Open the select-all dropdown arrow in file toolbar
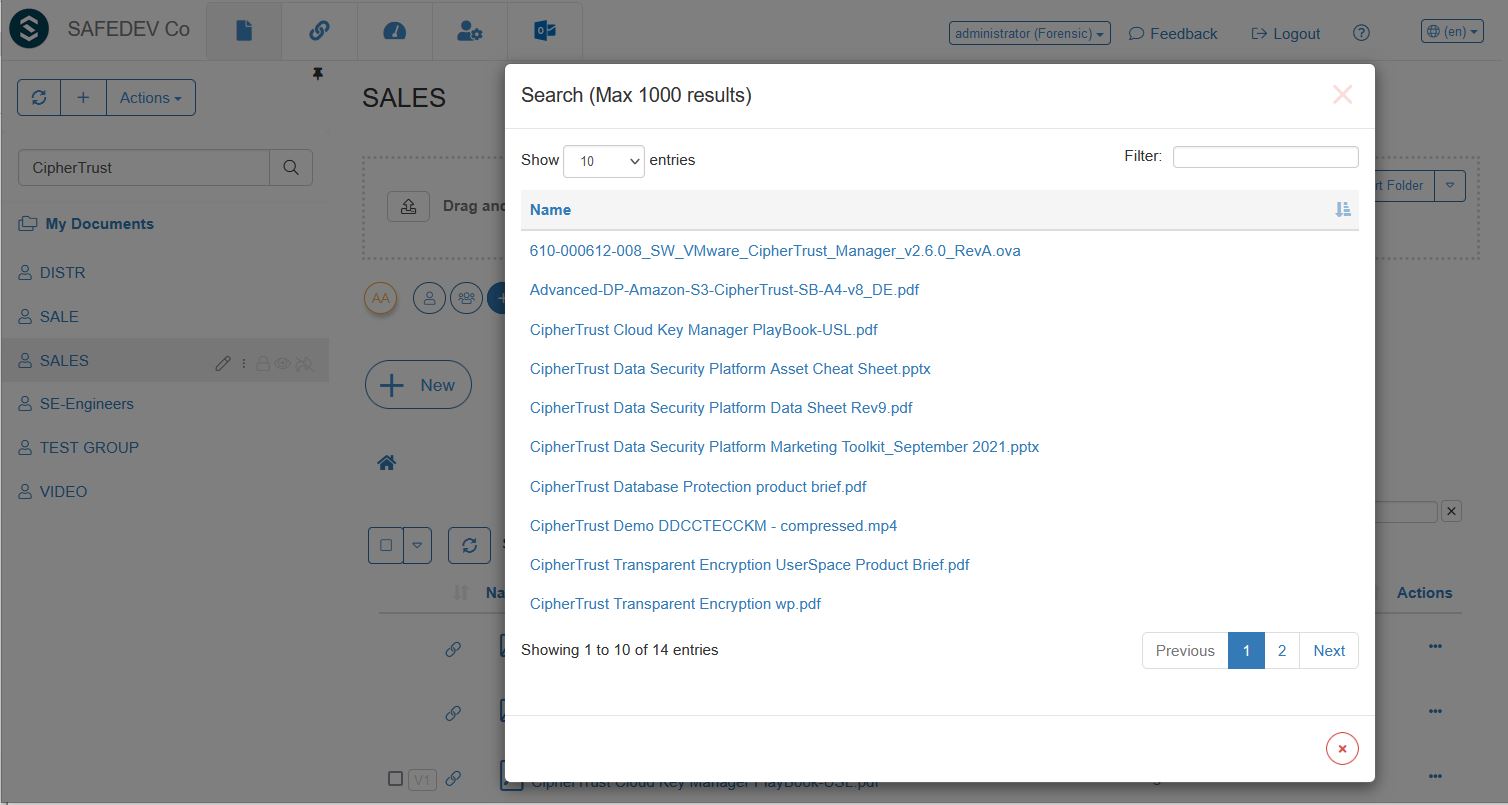Image resolution: width=1508 pixels, height=805 pixels. pos(417,545)
